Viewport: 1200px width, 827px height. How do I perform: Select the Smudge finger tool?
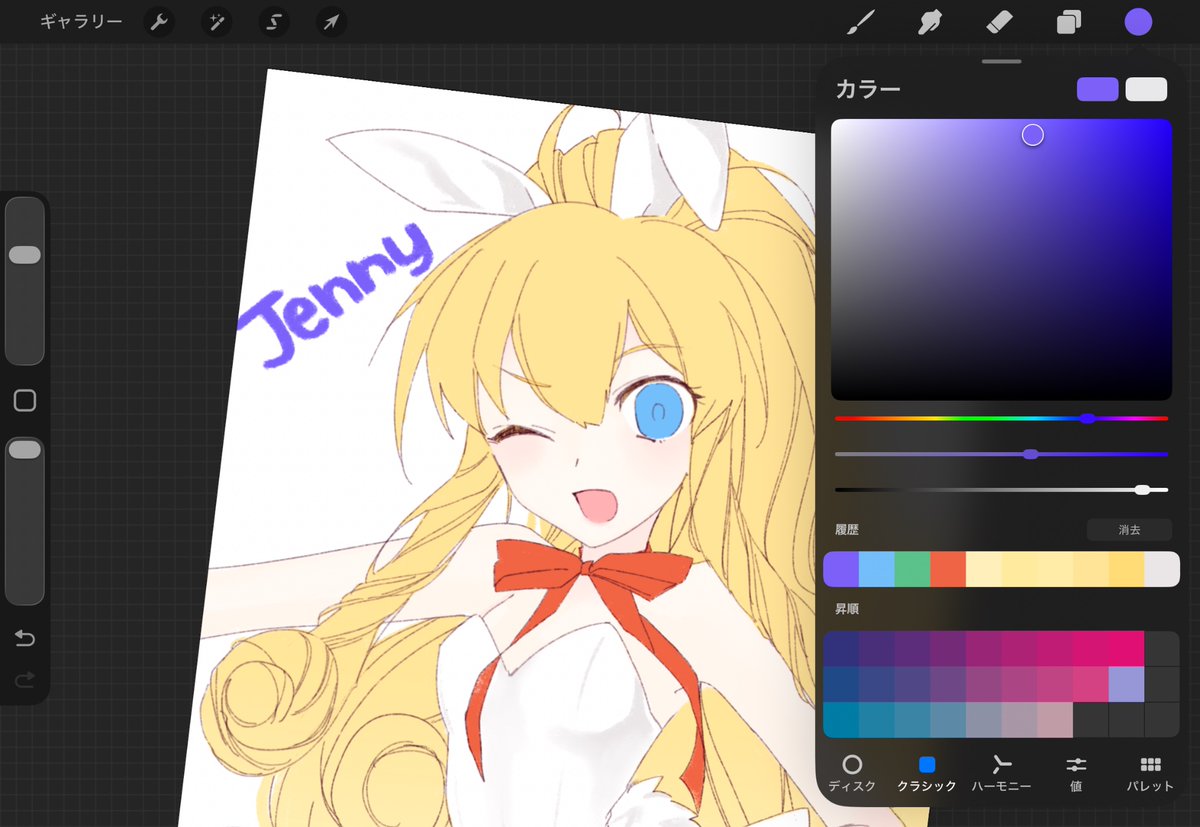(x=930, y=22)
